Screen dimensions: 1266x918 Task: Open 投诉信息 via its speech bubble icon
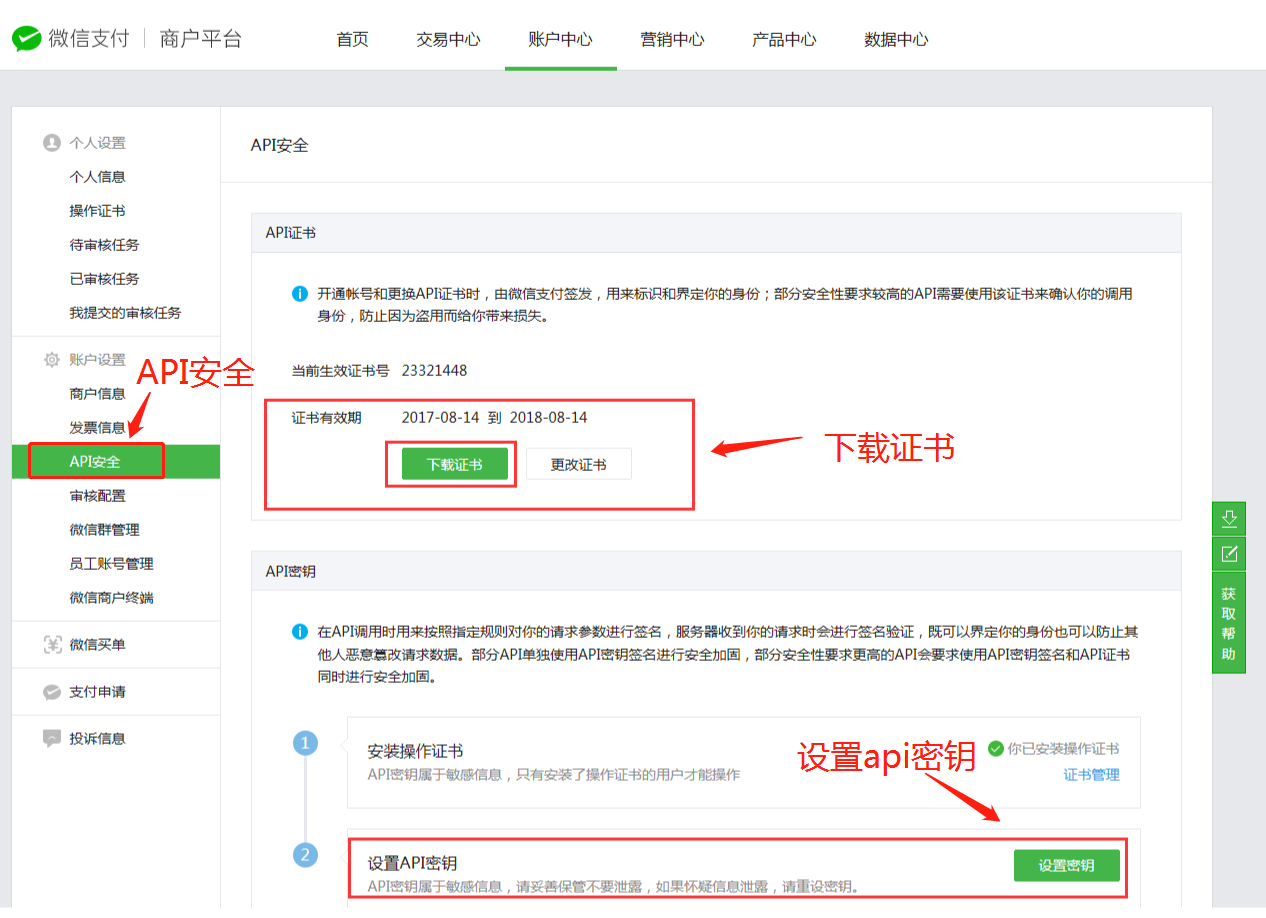tap(52, 739)
